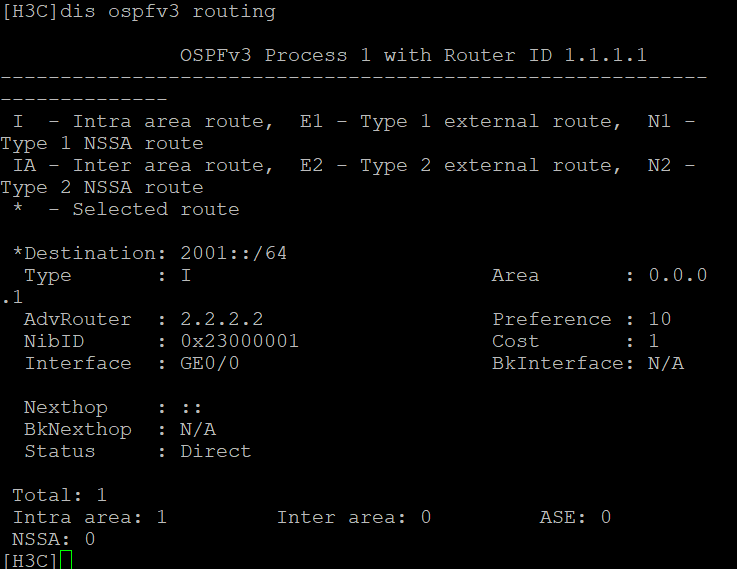Click the Nexthop value '::'

[192, 407]
